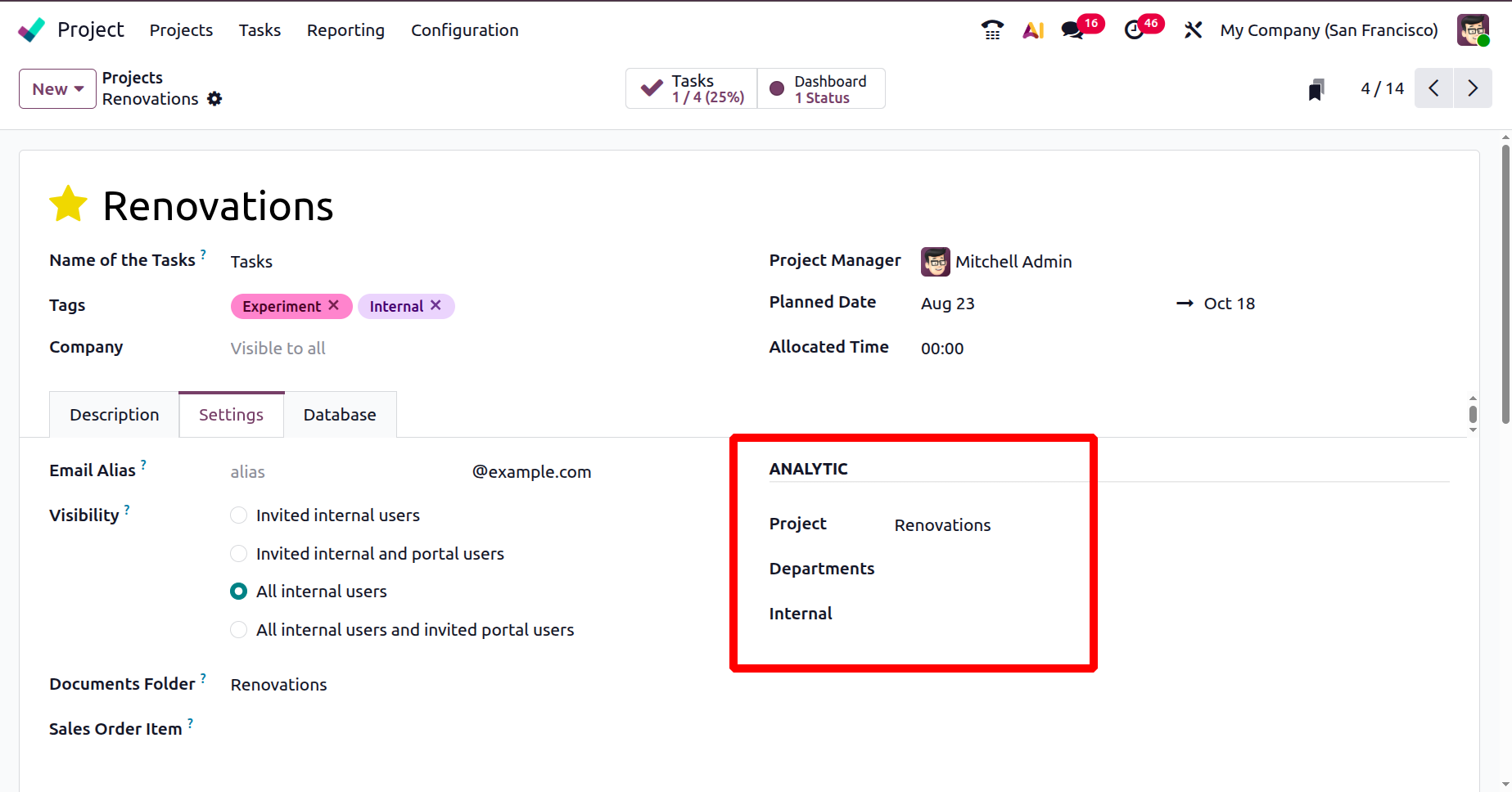Viewport: 1512px width, 792px height.
Task: Open the Tasks 1/4 stat button
Action: 692,88
